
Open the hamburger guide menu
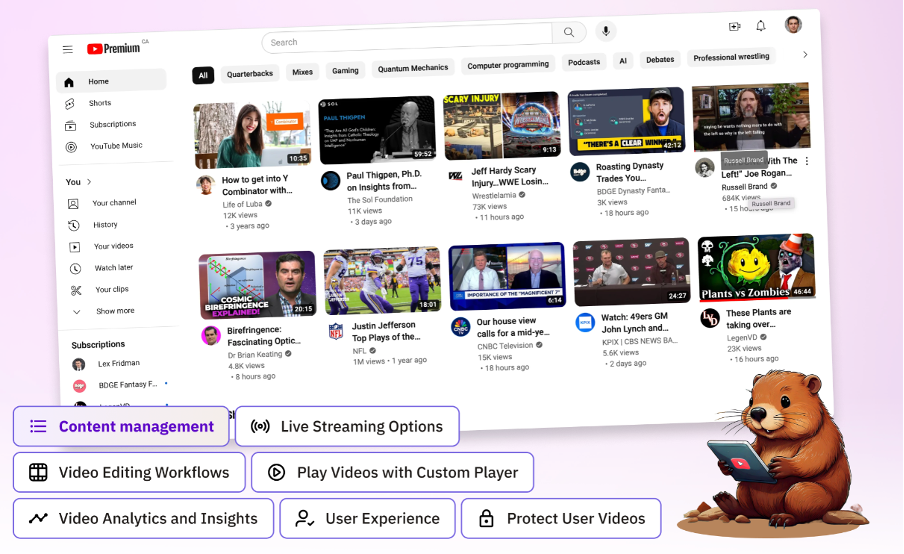coord(67,50)
